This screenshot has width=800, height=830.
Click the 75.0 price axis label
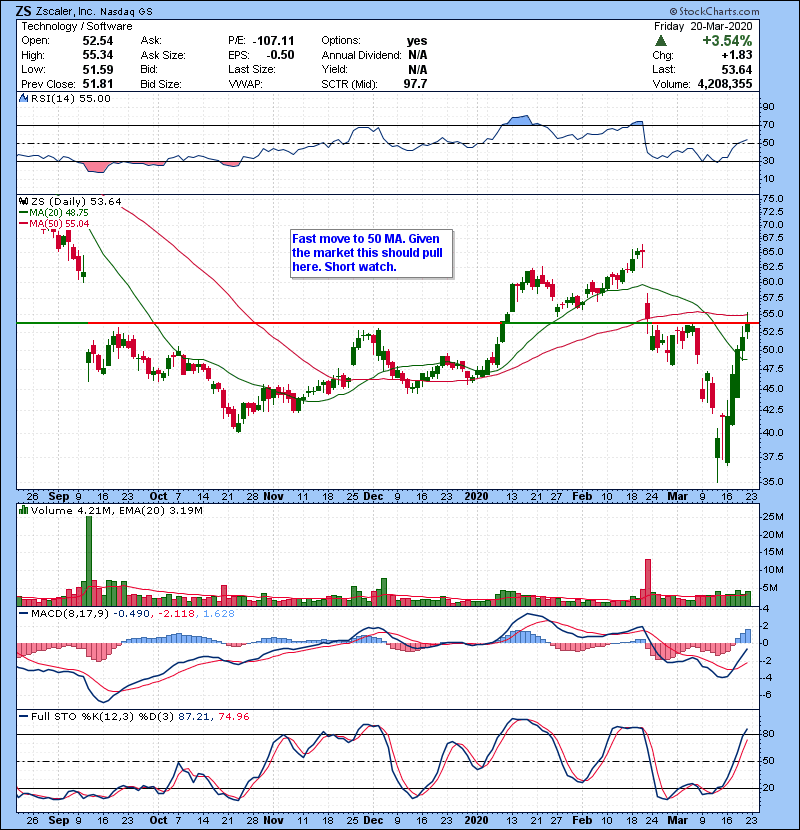(x=772, y=199)
